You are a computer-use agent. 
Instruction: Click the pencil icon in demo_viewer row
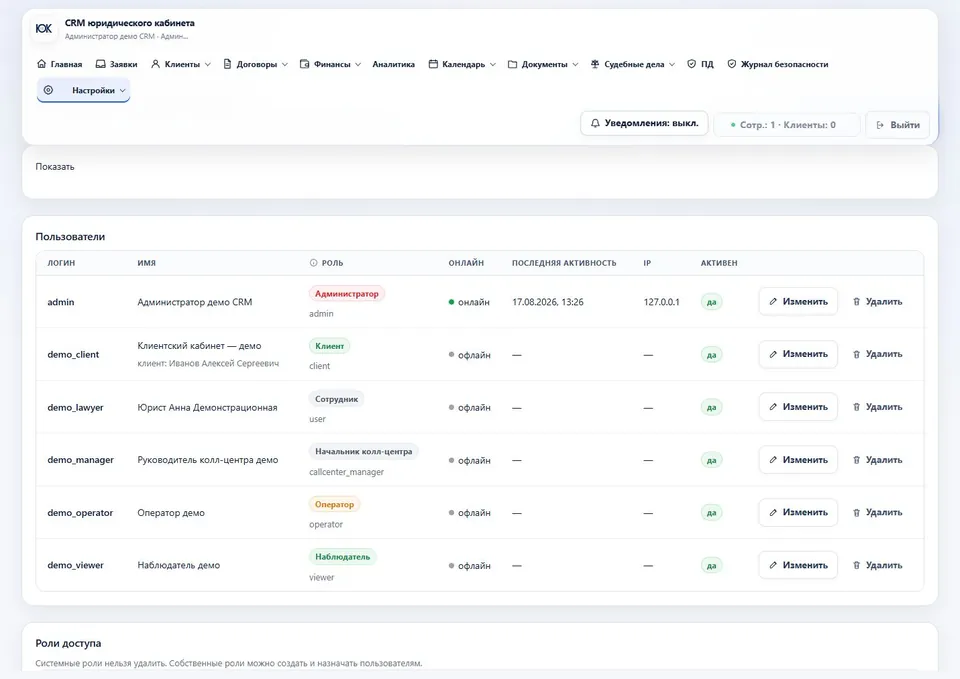click(773, 565)
